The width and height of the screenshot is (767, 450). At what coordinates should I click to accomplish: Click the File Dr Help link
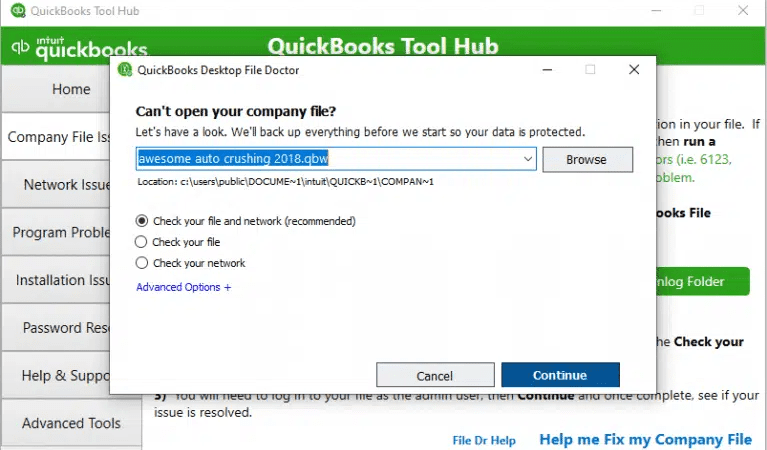click(484, 440)
